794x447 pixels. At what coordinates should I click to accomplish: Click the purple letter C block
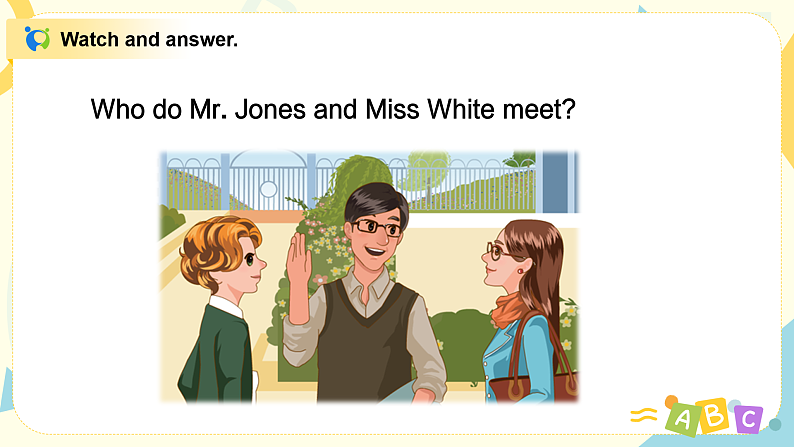pos(747,419)
